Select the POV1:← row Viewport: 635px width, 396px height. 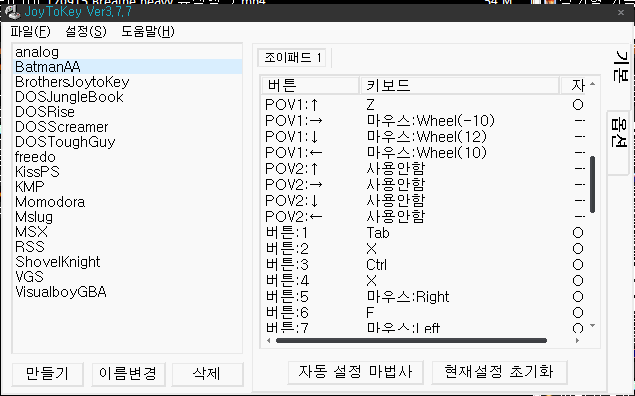[424, 153]
